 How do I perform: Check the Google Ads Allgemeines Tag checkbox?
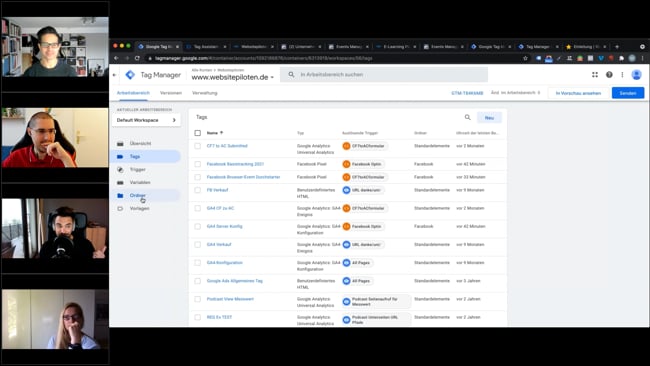(x=198, y=281)
